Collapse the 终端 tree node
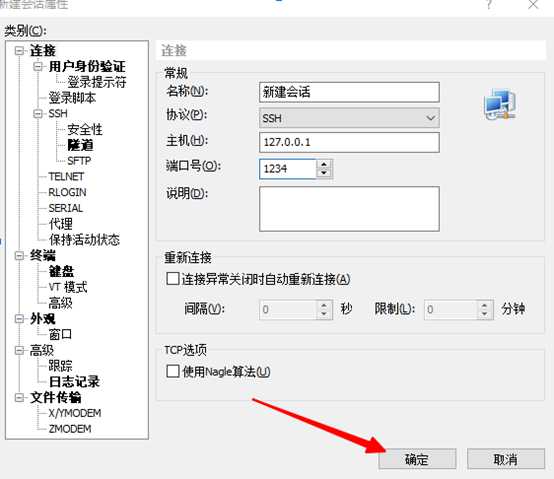This screenshot has height=479, width=554. (x=20, y=255)
